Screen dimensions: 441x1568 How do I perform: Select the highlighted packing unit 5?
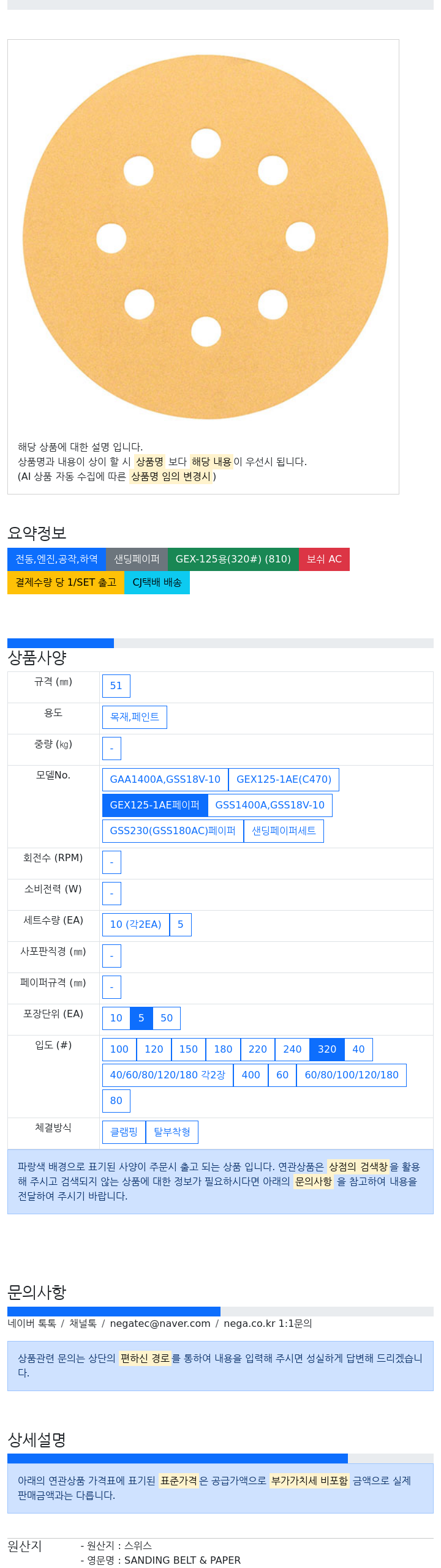[x=141, y=1018]
